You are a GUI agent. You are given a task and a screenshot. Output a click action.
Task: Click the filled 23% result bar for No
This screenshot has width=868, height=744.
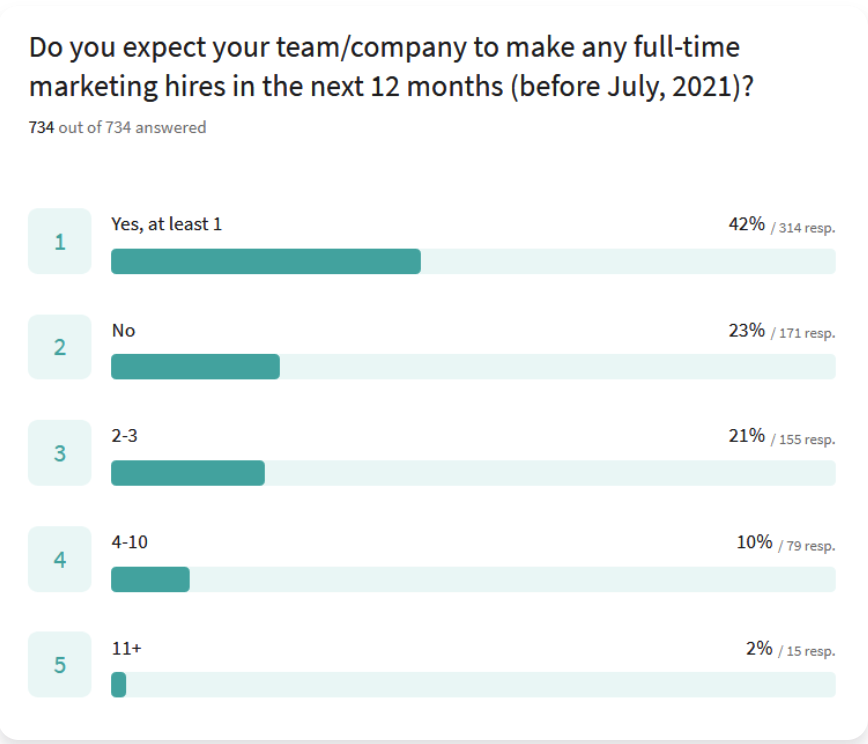coord(195,366)
